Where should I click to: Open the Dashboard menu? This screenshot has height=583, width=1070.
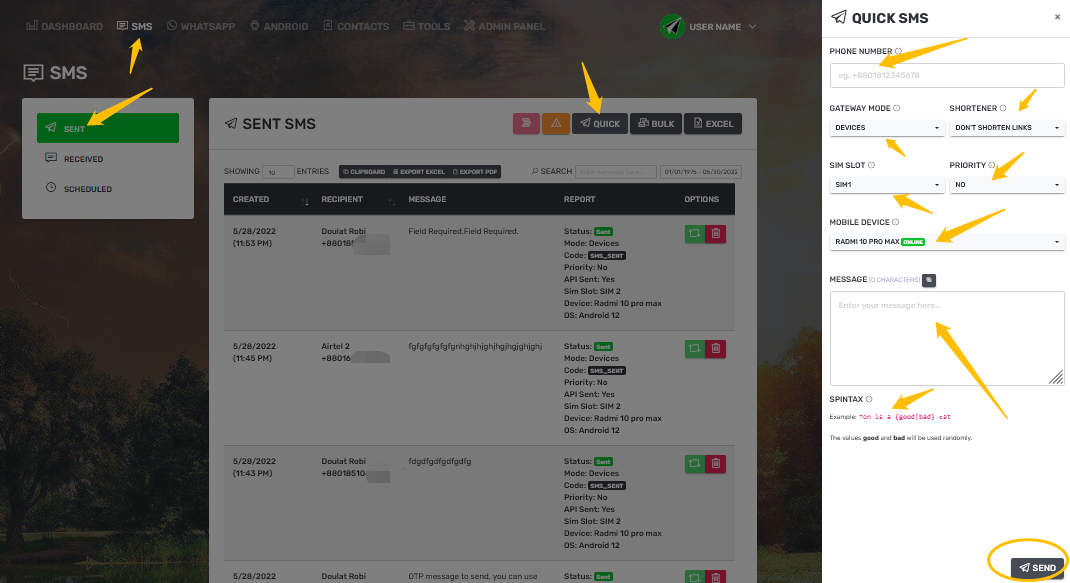pos(64,26)
